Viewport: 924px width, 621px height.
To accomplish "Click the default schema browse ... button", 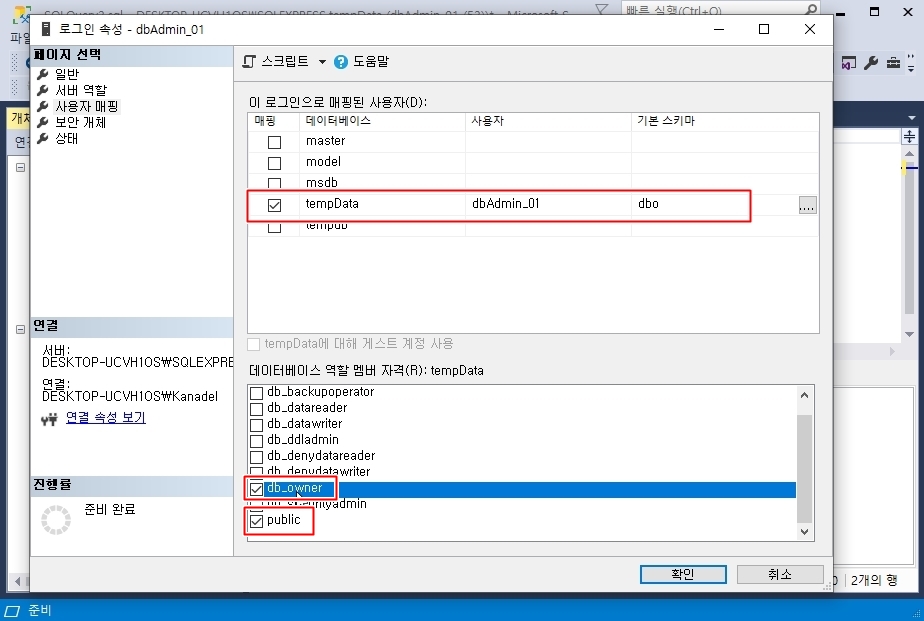I will pos(807,204).
